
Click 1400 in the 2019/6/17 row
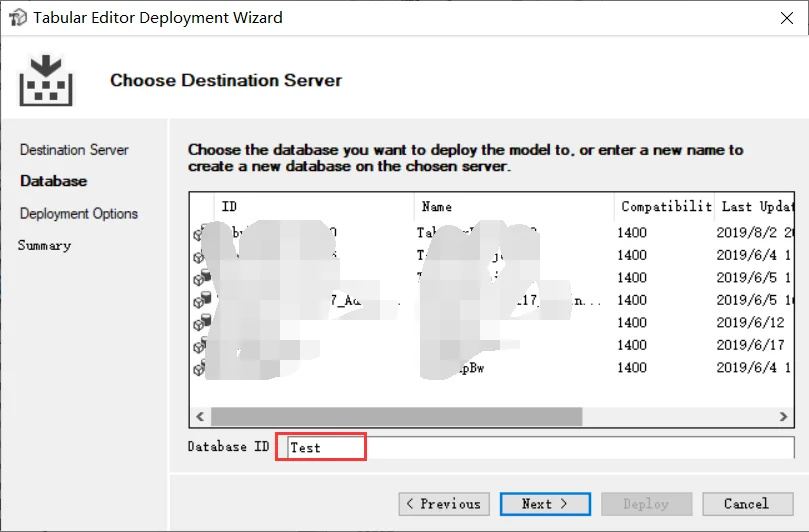pos(632,345)
